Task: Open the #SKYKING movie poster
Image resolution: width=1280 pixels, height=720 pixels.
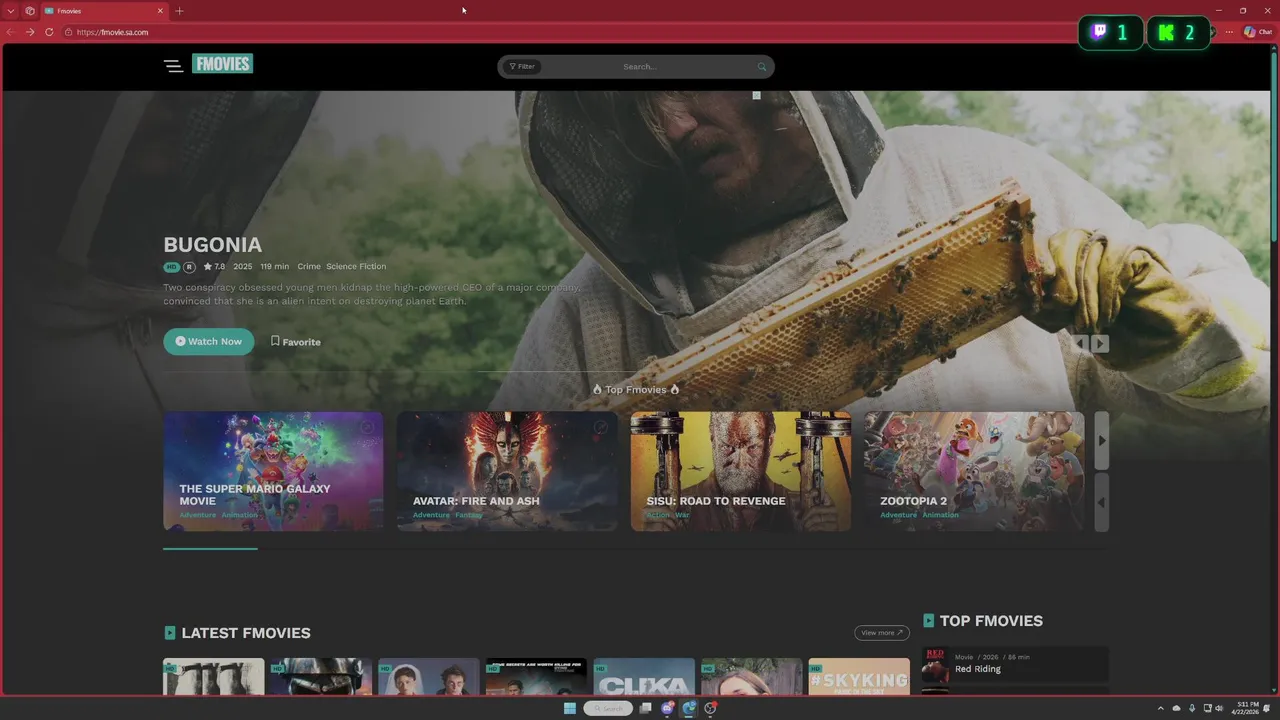Action: click(x=859, y=677)
